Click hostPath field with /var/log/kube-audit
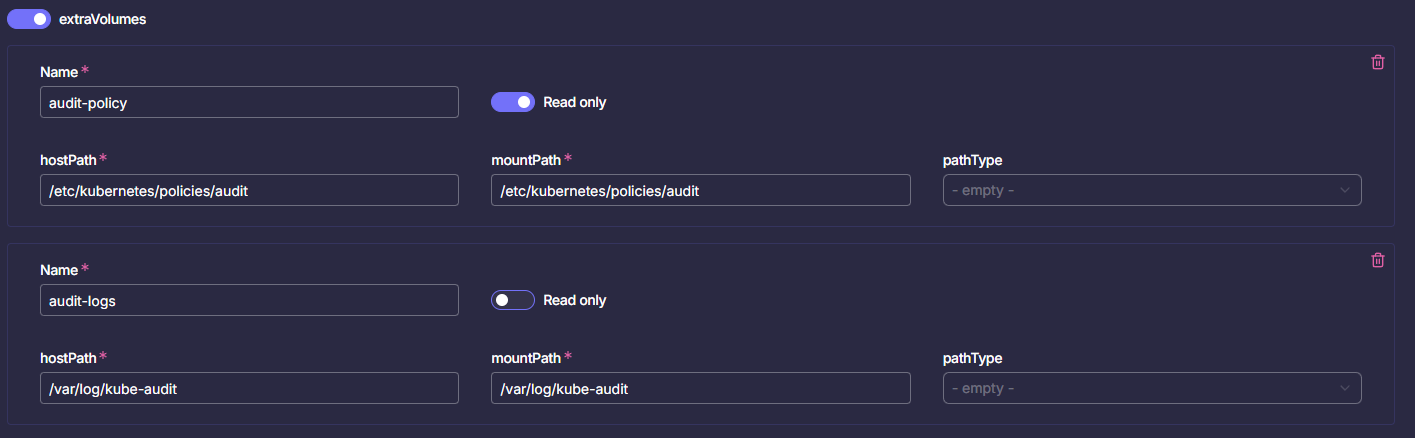 tap(249, 388)
